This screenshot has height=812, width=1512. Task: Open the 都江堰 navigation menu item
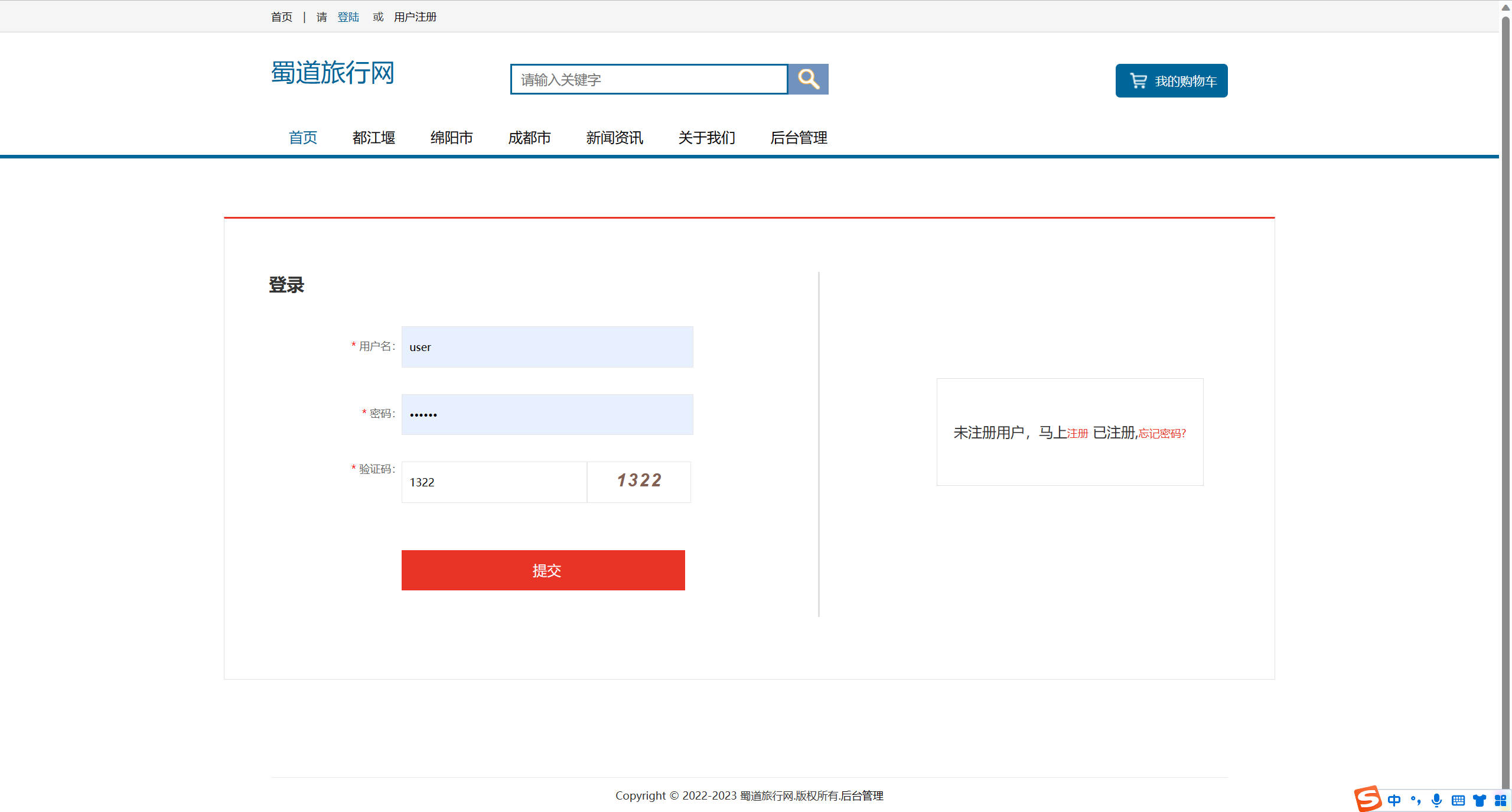coord(373,138)
